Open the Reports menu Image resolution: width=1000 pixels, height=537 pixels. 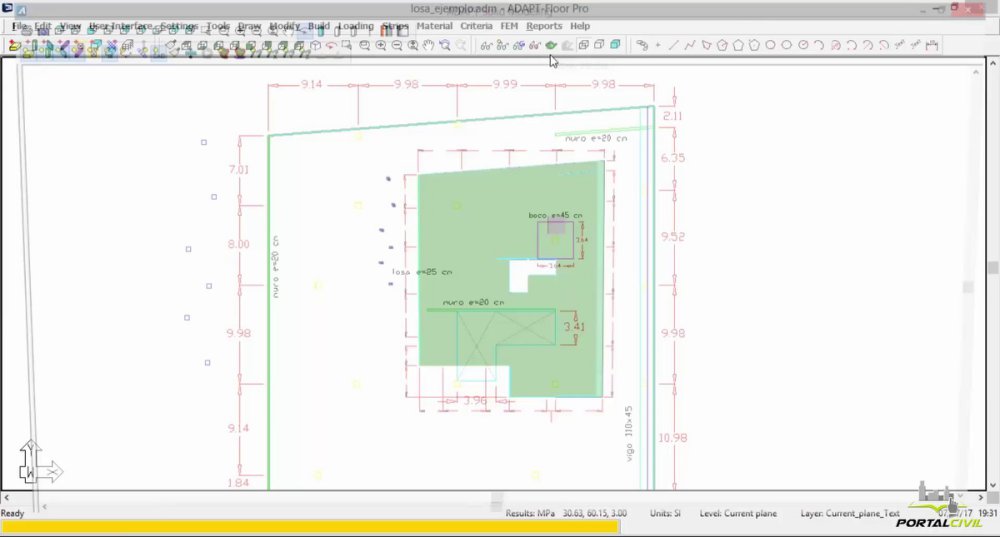[544, 26]
